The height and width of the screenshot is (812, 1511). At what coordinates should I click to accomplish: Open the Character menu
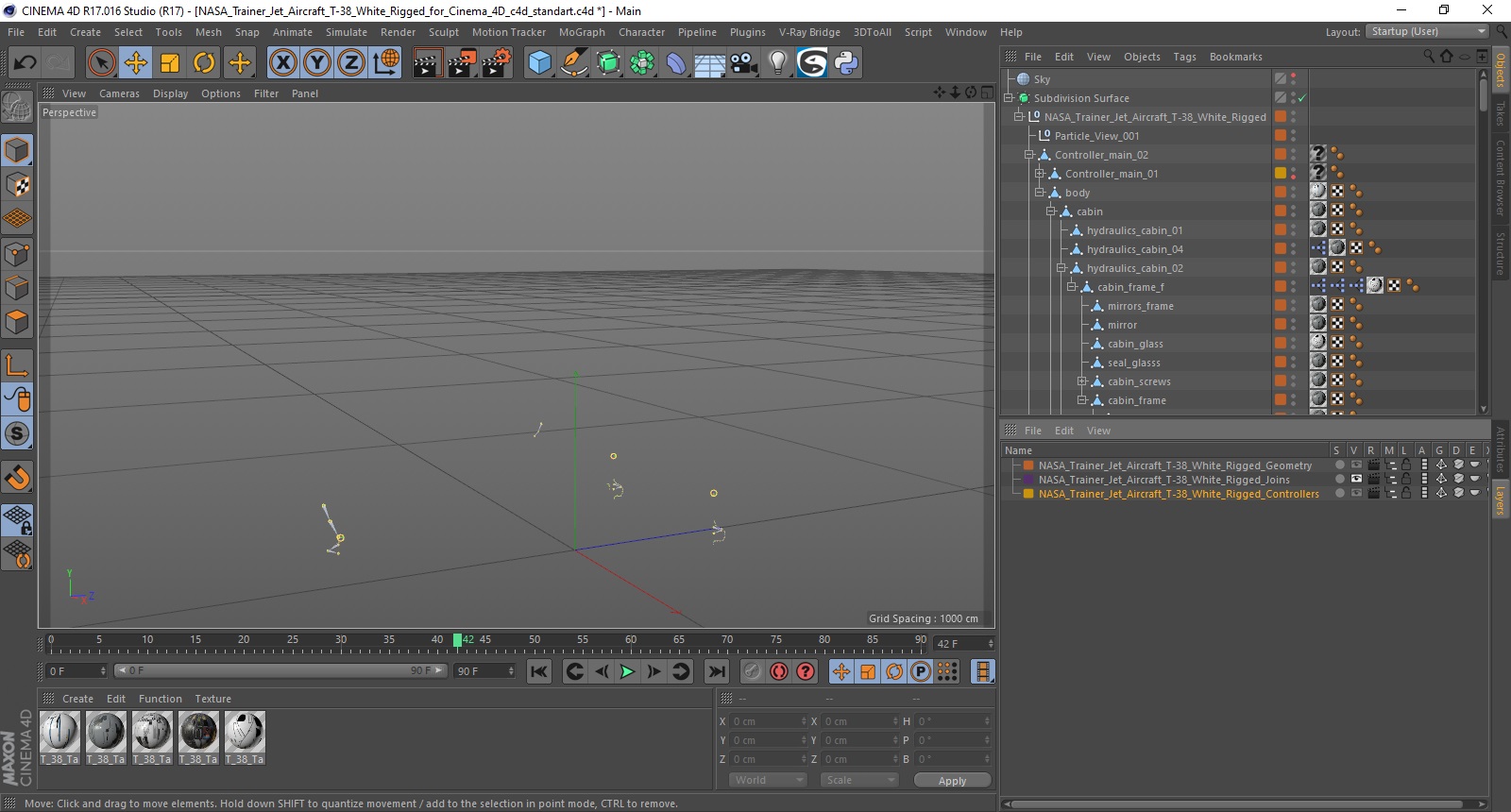tap(641, 32)
